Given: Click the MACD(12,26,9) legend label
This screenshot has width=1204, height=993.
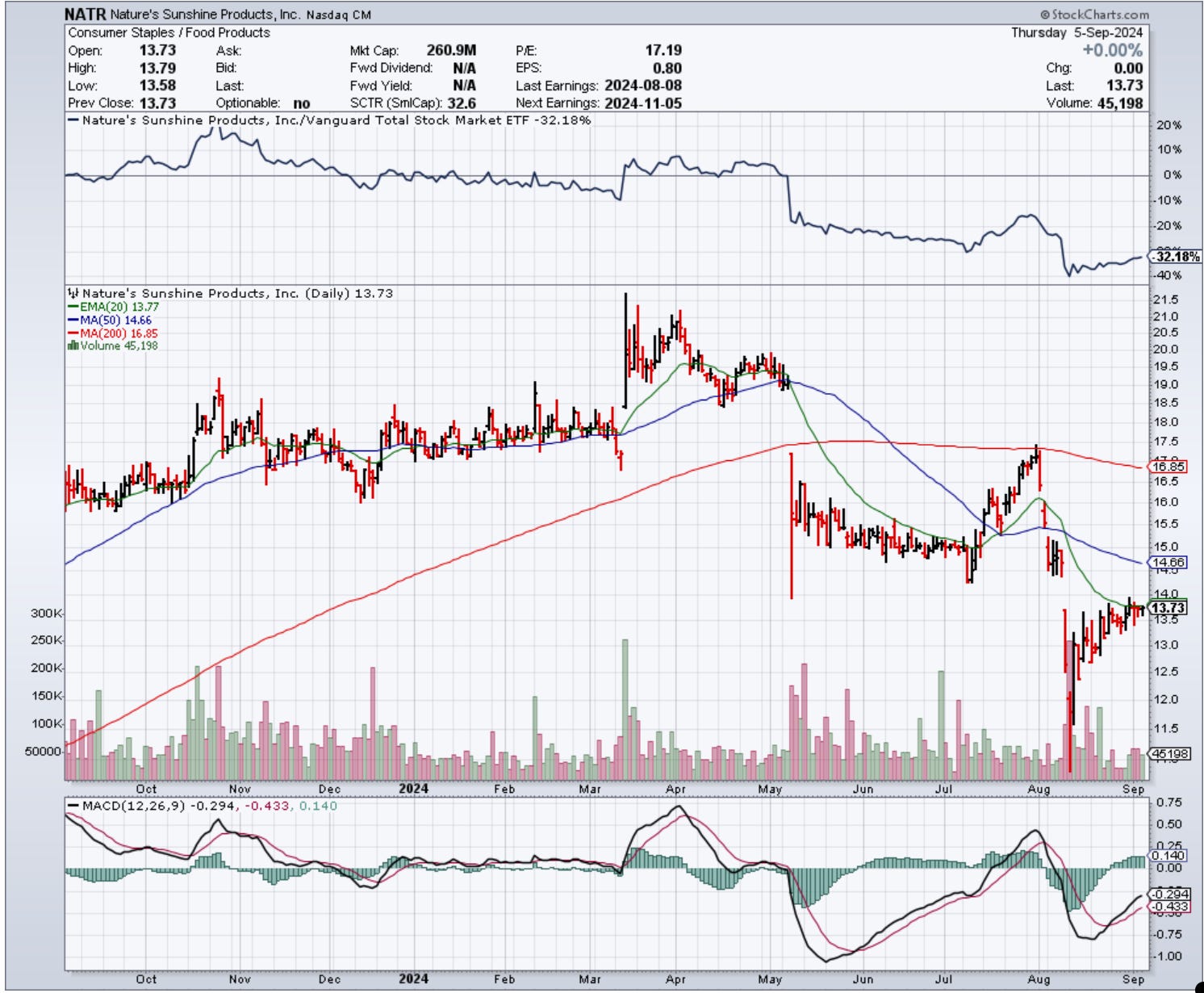Looking at the screenshot, I should [x=126, y=806].
